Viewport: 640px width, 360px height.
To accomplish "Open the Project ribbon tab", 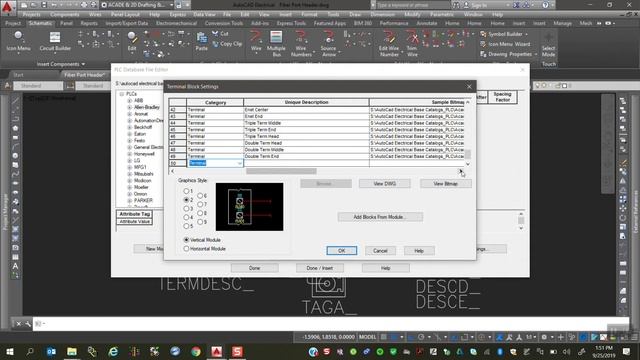I will click(x=13, y=23).
